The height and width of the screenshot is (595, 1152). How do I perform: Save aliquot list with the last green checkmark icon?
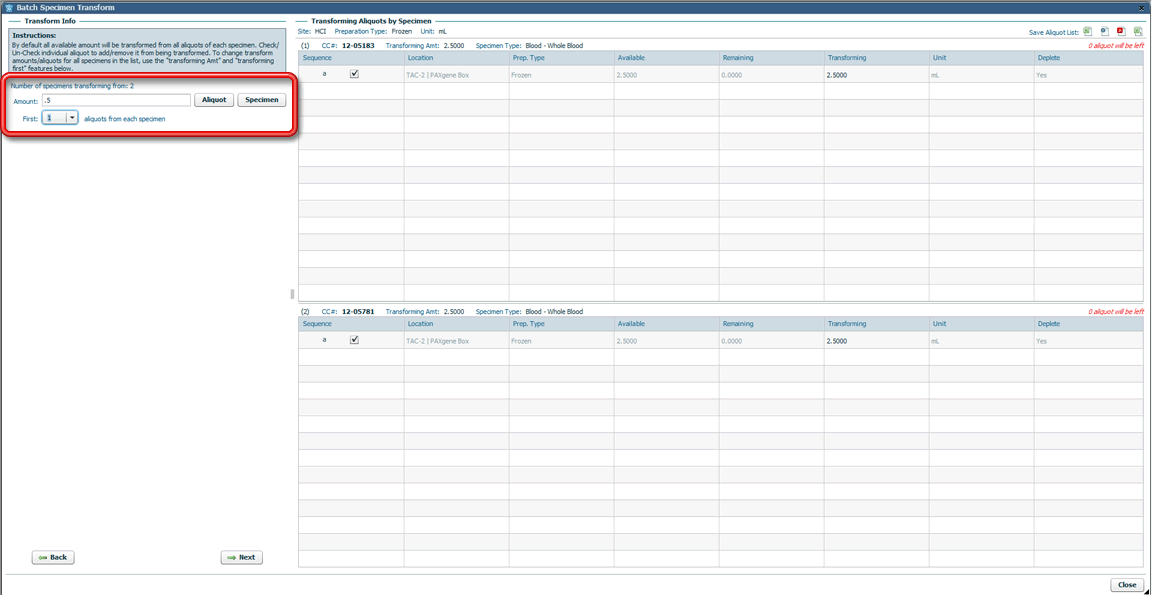pos(1138,32)
